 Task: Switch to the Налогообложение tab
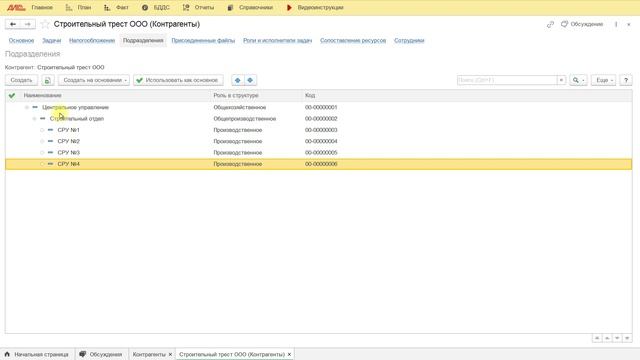(x=92, y=40)
